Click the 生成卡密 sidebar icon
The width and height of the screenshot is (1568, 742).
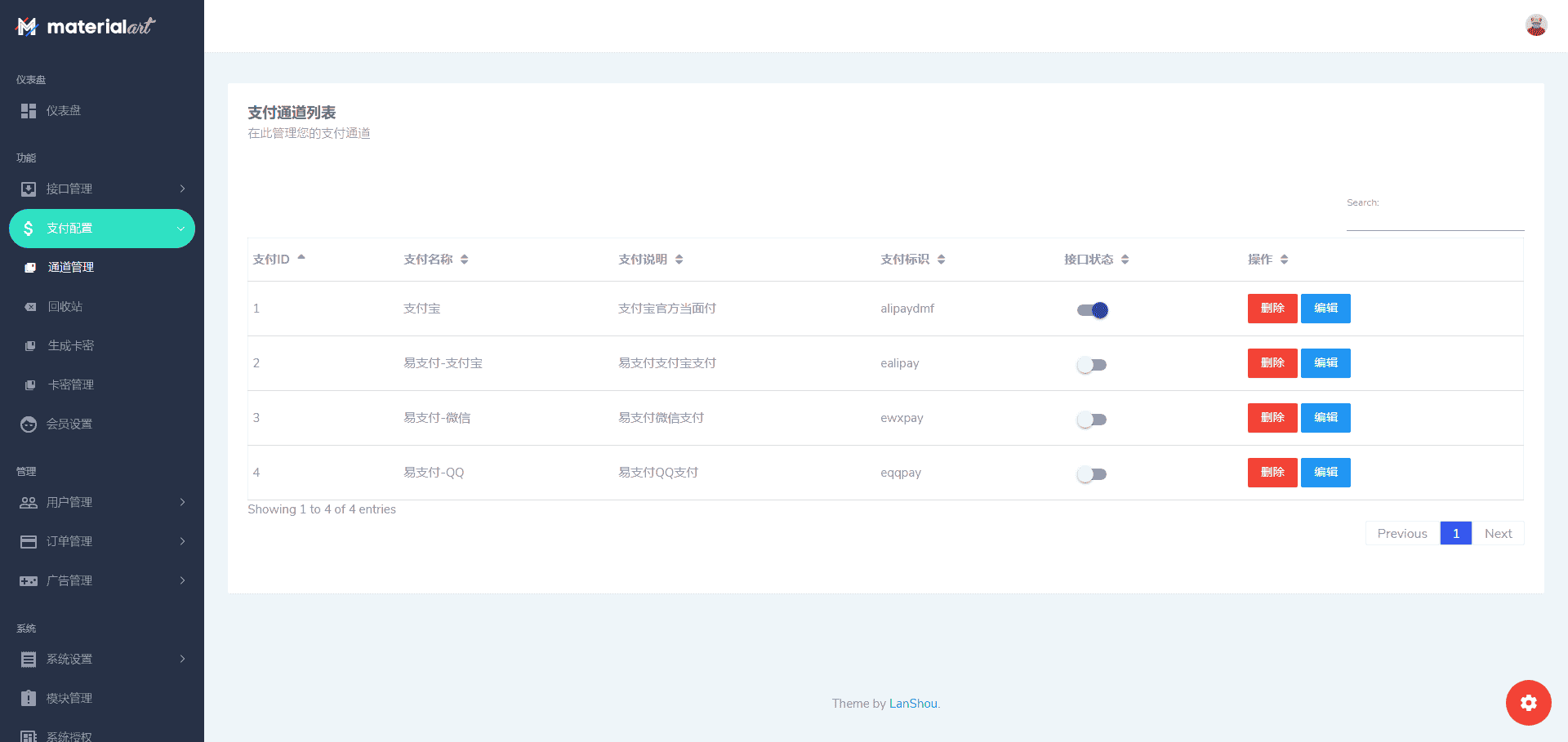pos(30,346)
